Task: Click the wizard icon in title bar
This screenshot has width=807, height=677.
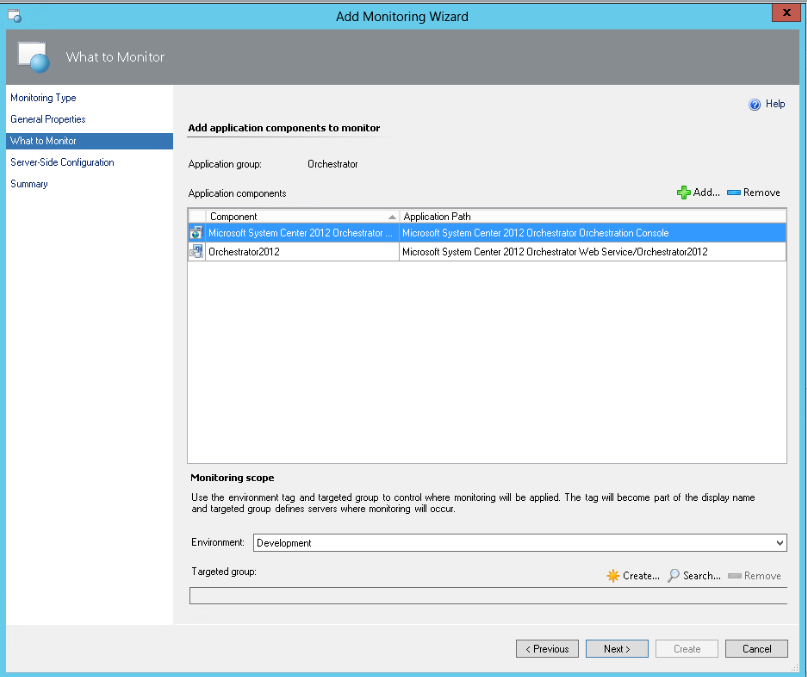Action: 14,16
